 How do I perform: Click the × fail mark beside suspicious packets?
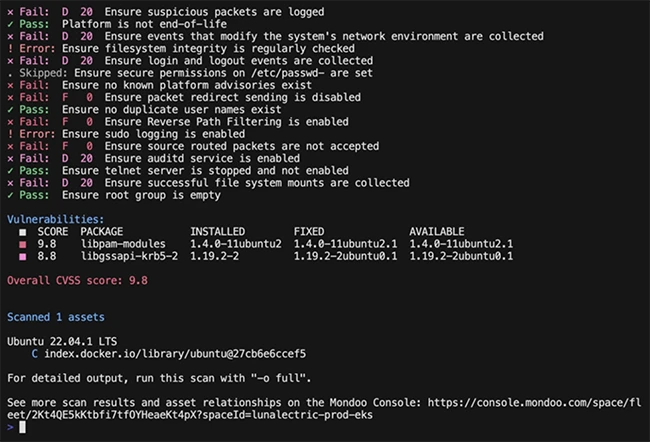[10, 12]
